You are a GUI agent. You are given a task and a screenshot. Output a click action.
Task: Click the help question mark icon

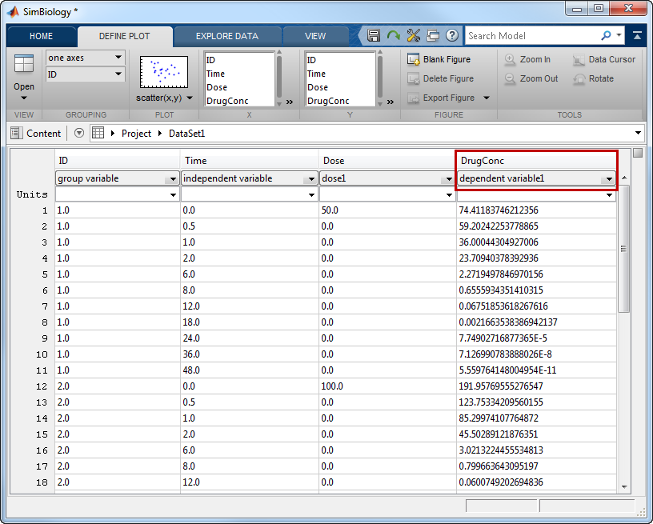point(452,35)
